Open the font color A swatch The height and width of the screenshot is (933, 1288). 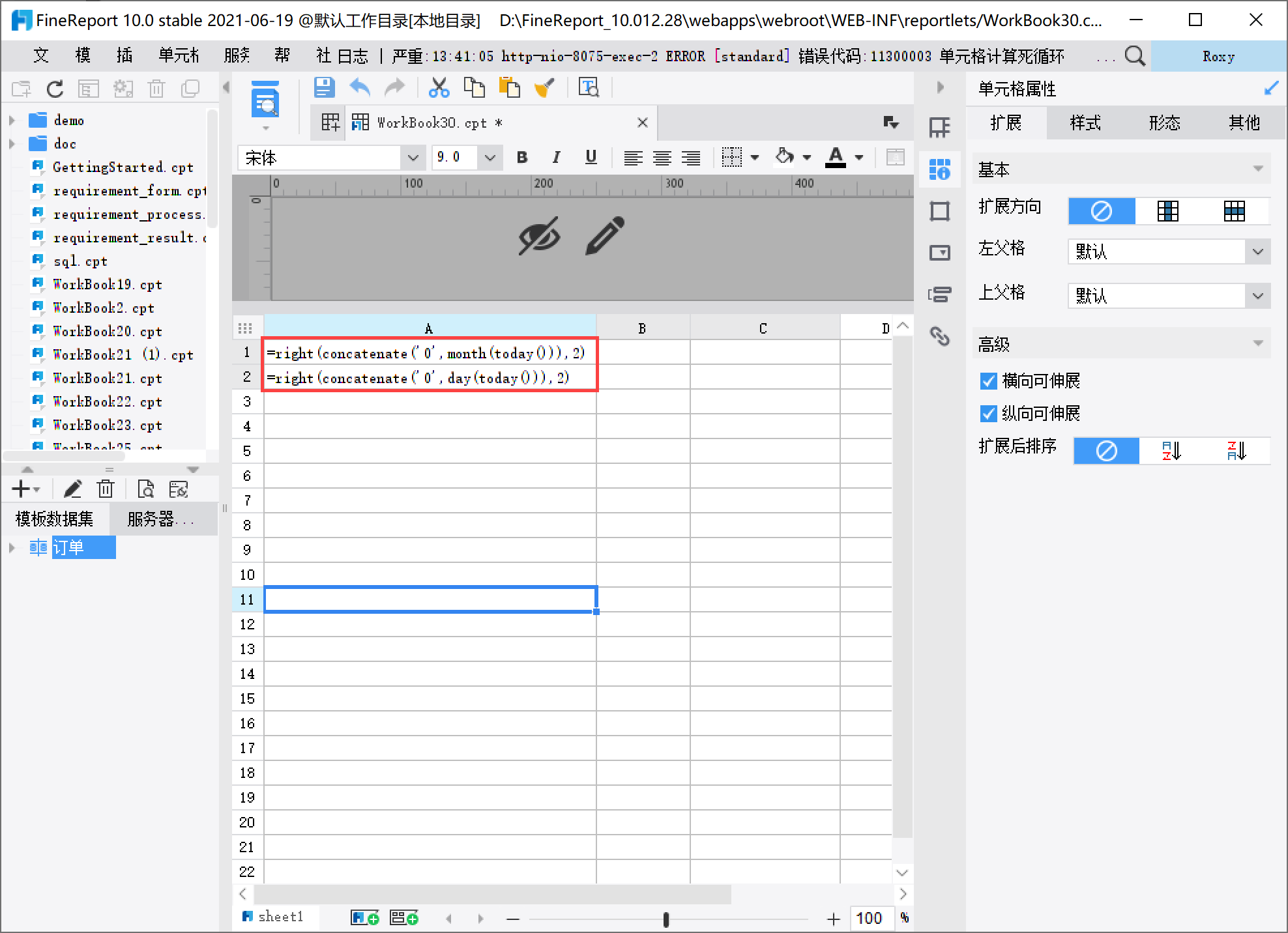836,158
